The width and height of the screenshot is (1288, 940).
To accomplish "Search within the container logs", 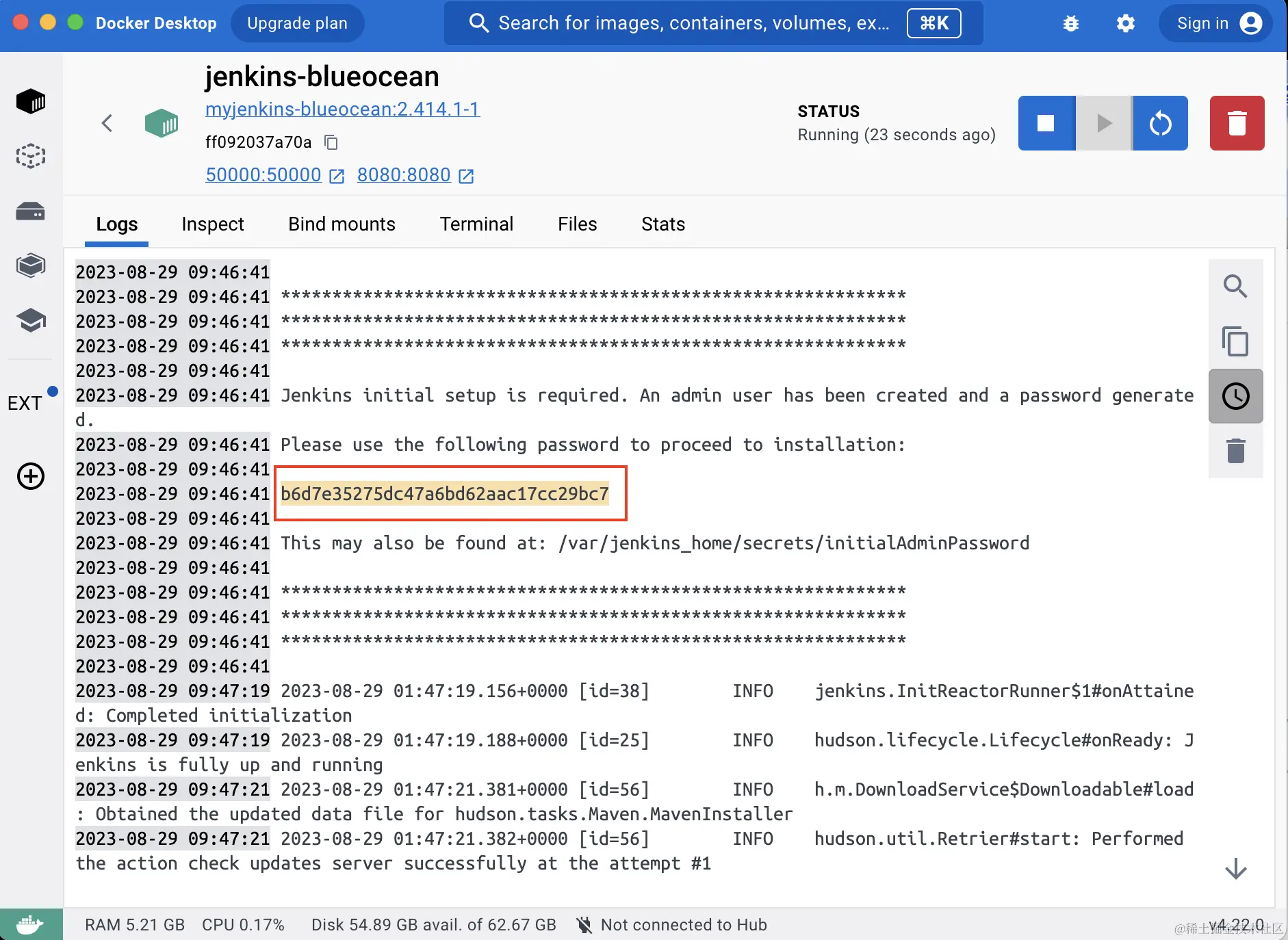I will click(x=1235, y=286).
